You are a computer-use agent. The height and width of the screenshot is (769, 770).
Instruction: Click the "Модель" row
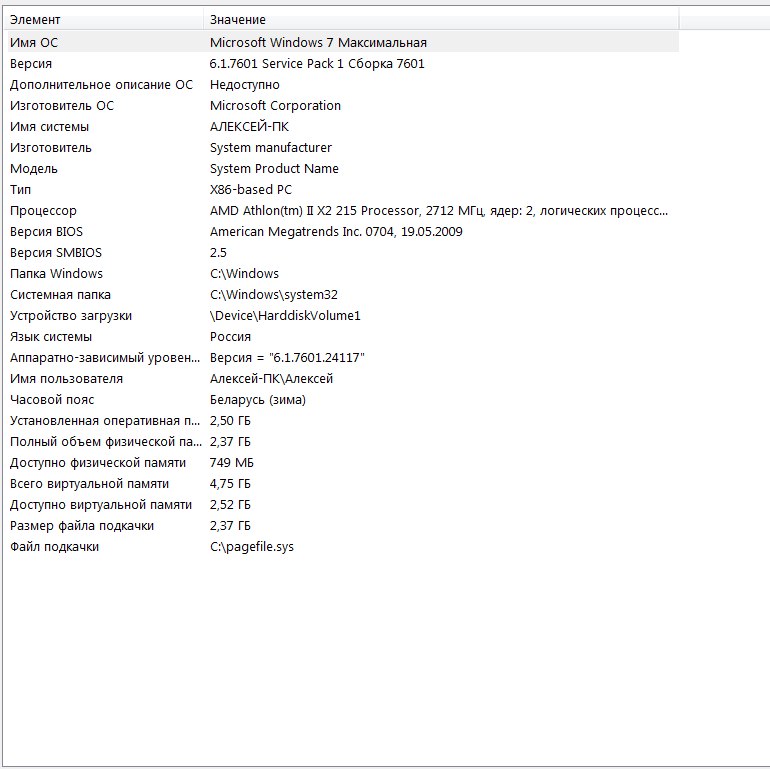[34, 169]
